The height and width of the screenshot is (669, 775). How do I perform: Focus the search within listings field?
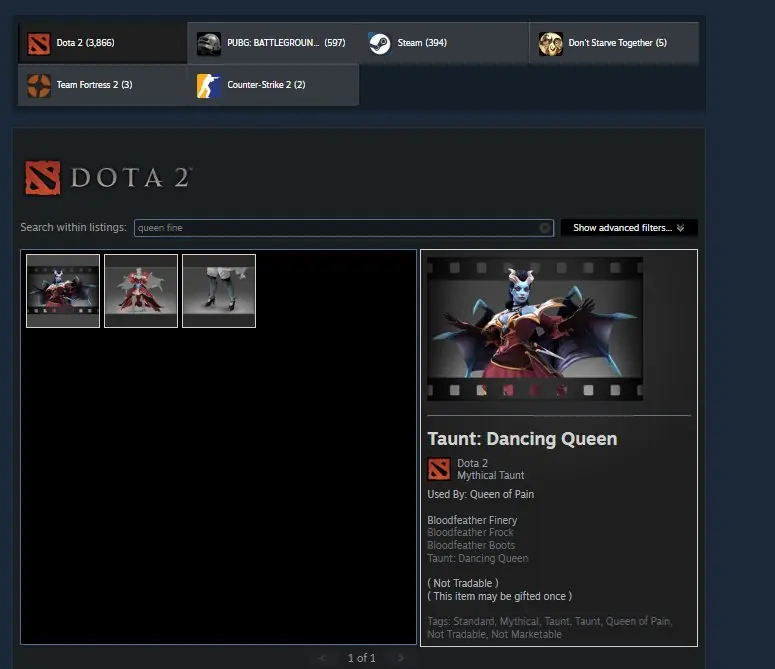click(x=344, y=228)
